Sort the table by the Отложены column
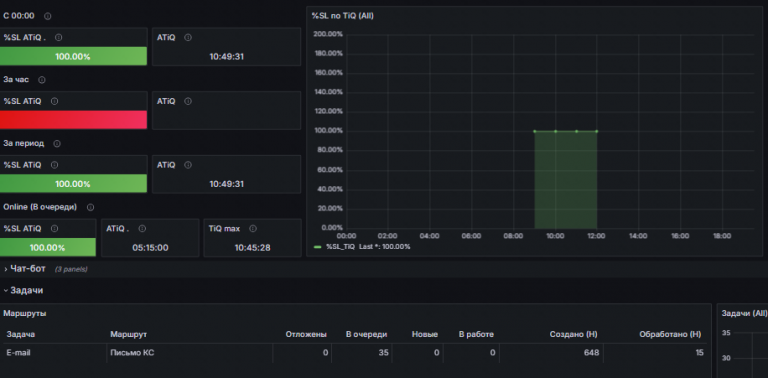 pos(306,334)
